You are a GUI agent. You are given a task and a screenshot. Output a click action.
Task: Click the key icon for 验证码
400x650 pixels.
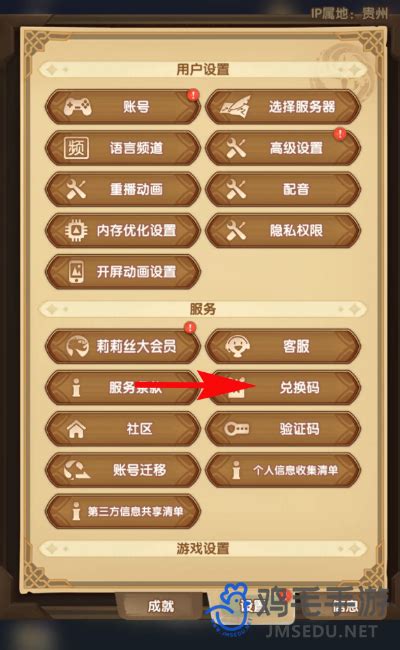[237, 428]
